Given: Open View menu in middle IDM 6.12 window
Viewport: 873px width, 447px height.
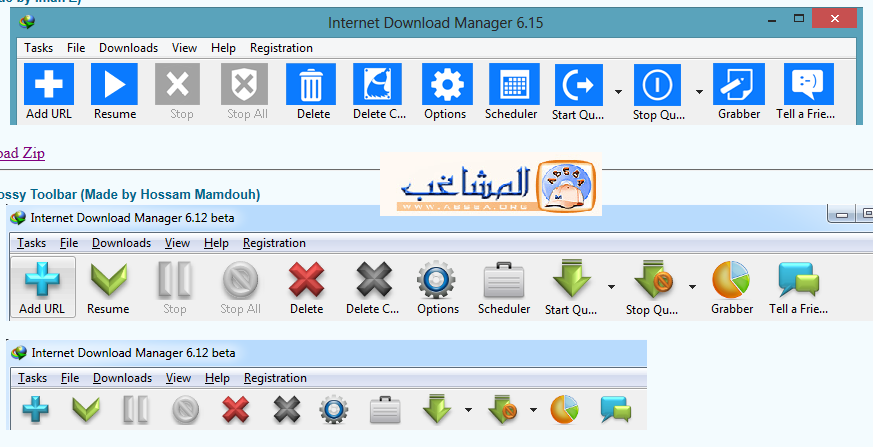Looking at the screenshot, I should 177,243.
